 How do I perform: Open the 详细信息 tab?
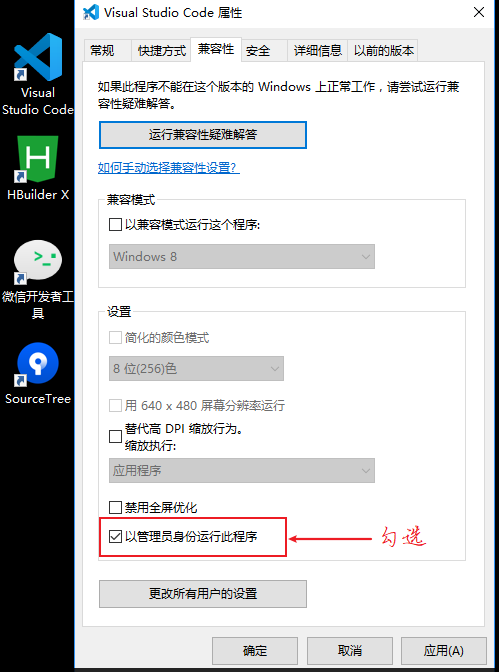pos(317,51)
